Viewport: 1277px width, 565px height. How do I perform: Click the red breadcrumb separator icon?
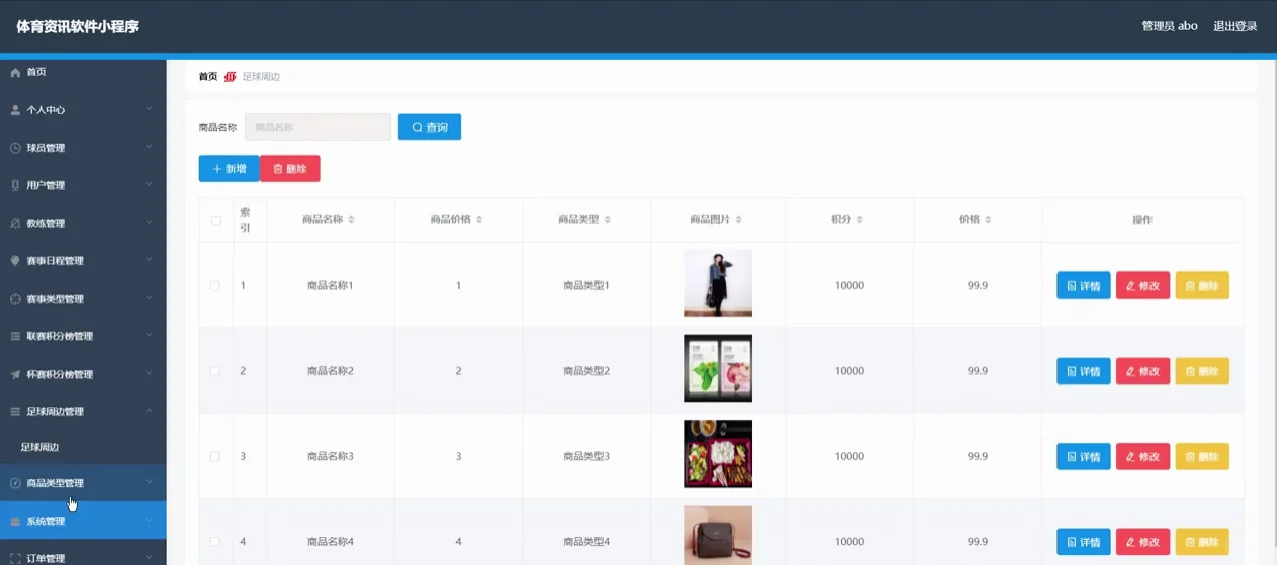230,76
